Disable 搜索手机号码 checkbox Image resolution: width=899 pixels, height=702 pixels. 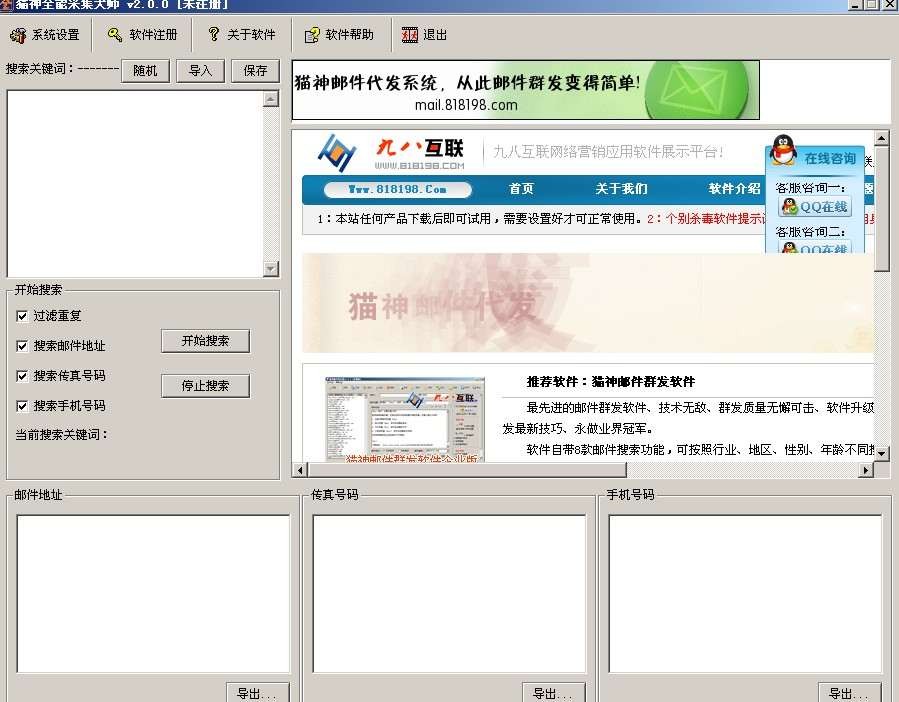coord(22,407)
